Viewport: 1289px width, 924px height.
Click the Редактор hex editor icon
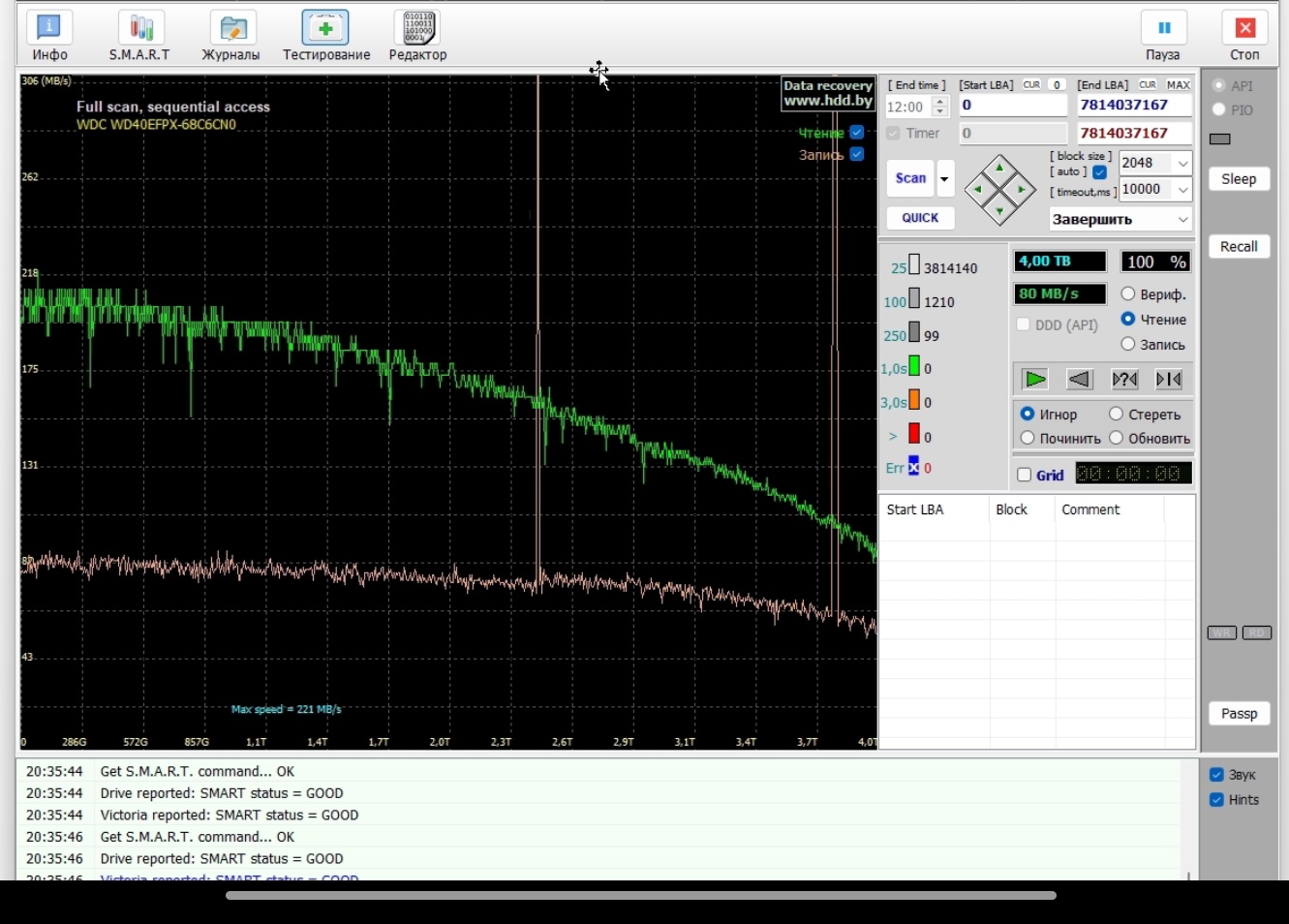(417, 36)
